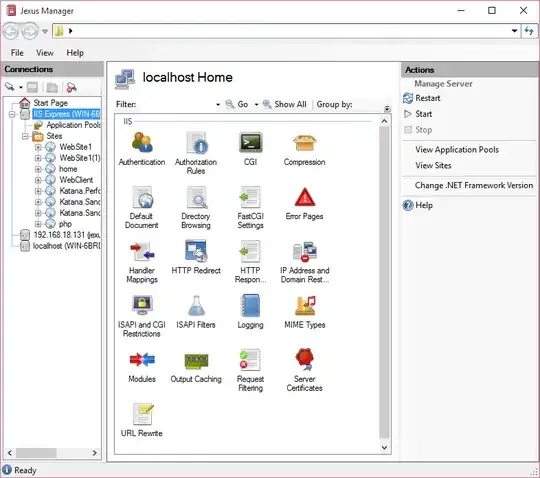Collapse the IIS Express server node

12,114
